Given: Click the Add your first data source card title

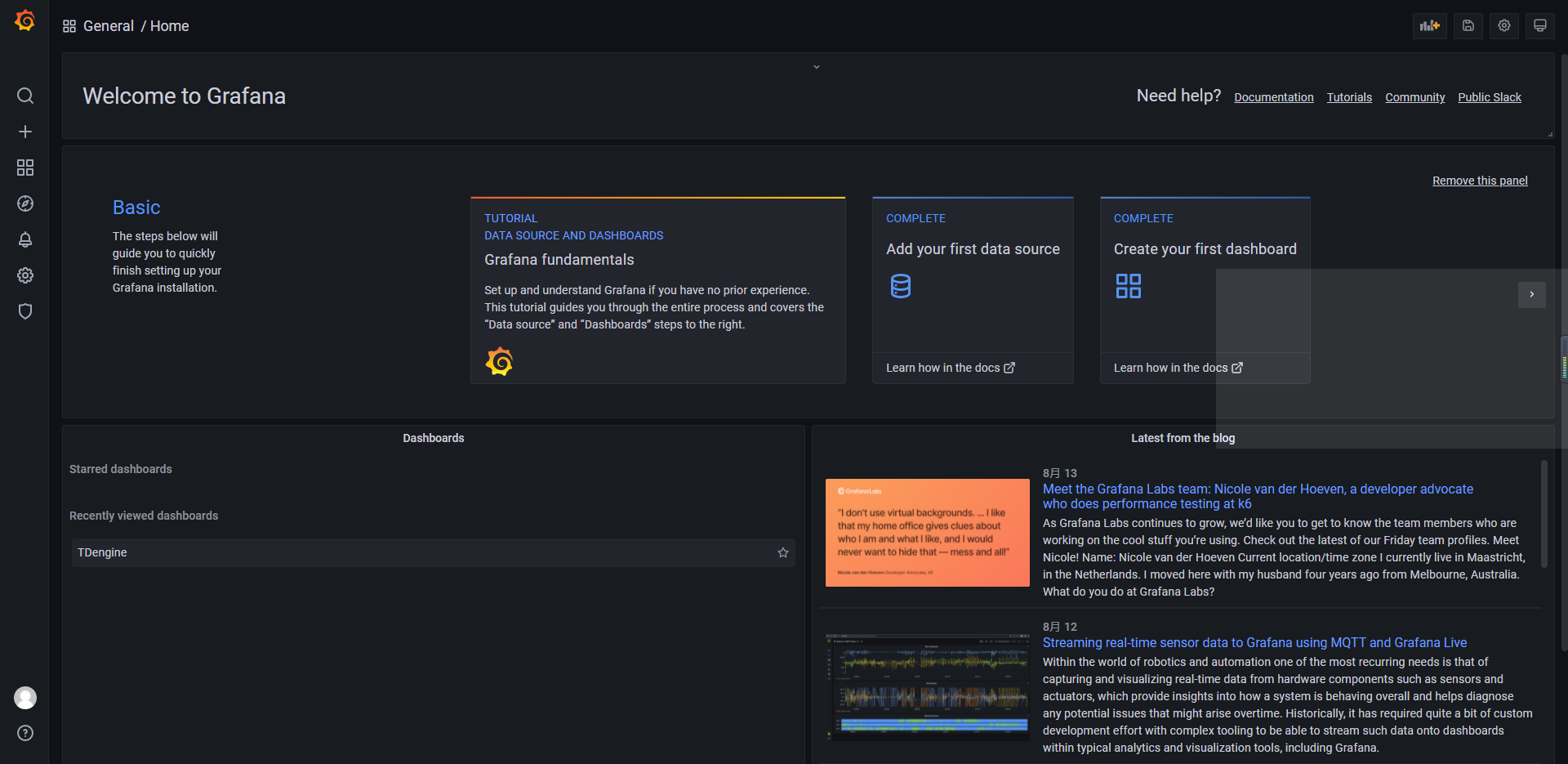Looking at the screenshot, I should [973, 249].
